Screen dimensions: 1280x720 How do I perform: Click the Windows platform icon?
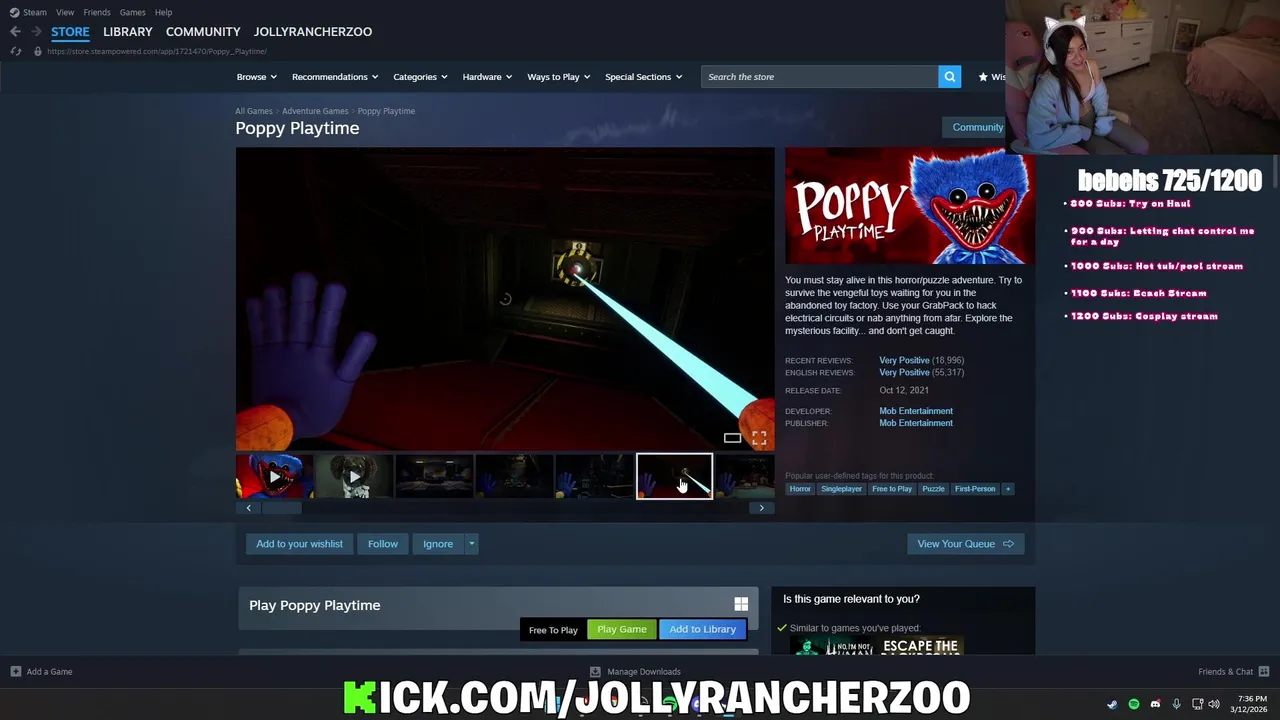point(741,604)
